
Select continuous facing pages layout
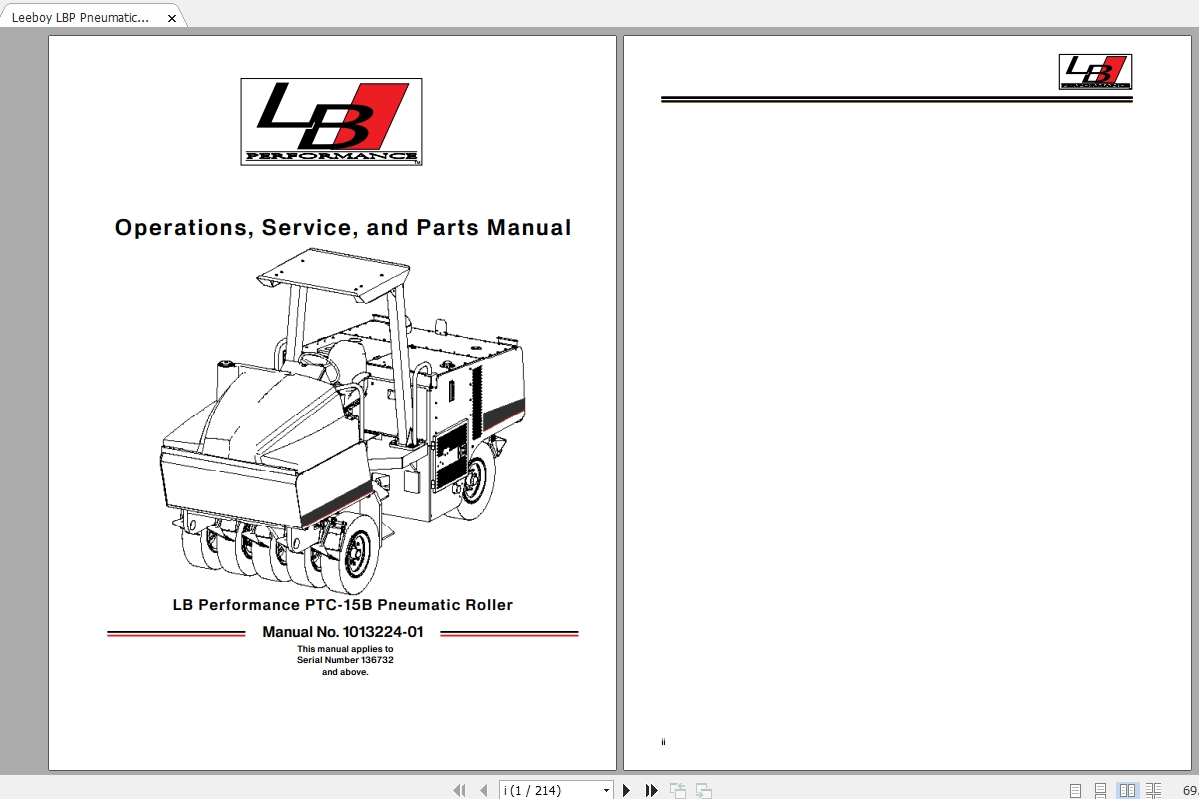click(1153, 791)
